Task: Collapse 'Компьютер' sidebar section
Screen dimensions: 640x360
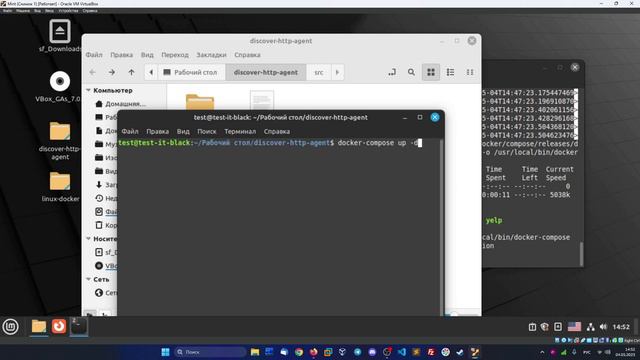Action: 89,90
